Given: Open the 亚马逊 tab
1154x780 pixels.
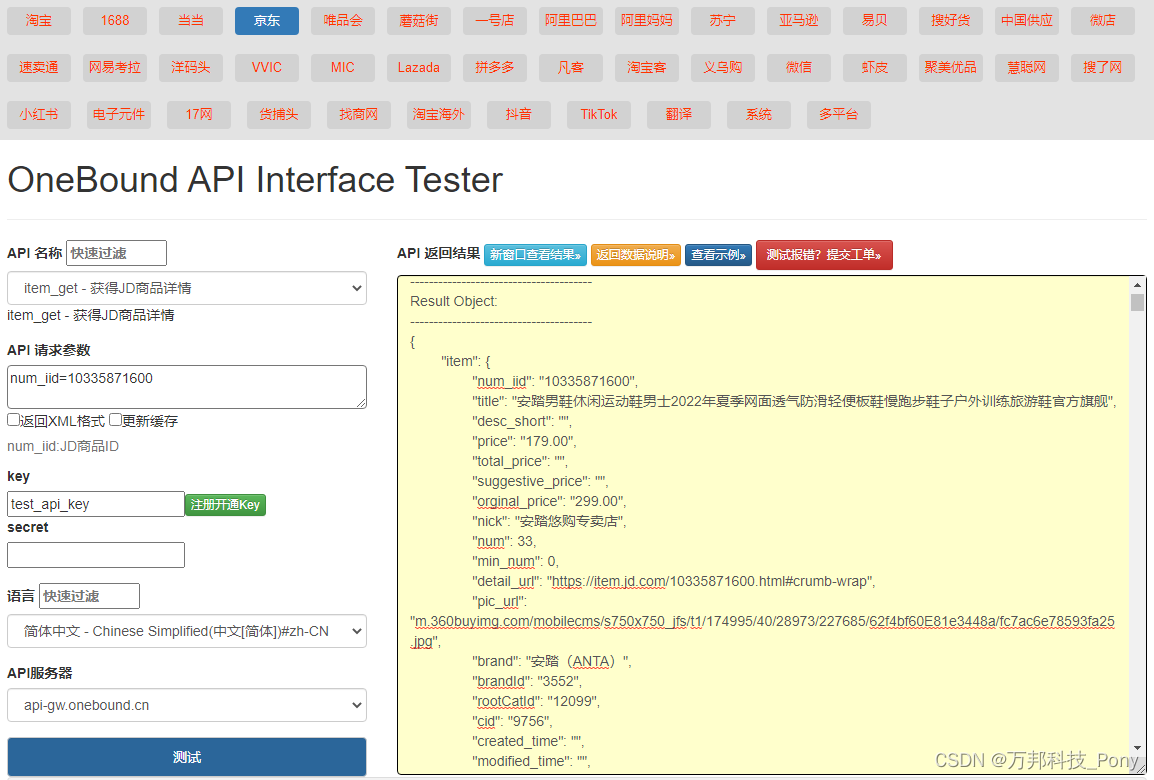Looking at the screenshot, I should pos(799,21).
